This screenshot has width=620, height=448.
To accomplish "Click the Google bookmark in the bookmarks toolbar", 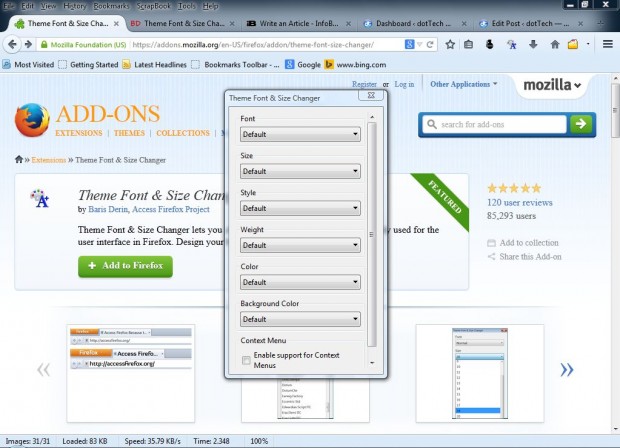I will click(x=303, y=64).
